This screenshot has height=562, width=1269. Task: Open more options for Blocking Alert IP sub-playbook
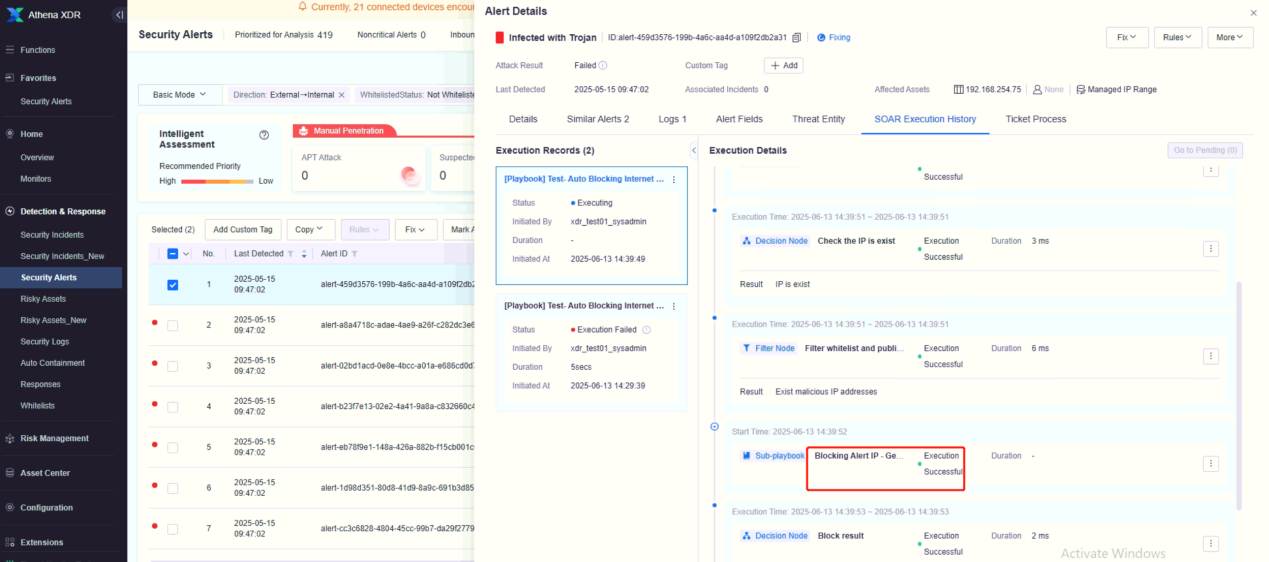[x=1210, y=463]
